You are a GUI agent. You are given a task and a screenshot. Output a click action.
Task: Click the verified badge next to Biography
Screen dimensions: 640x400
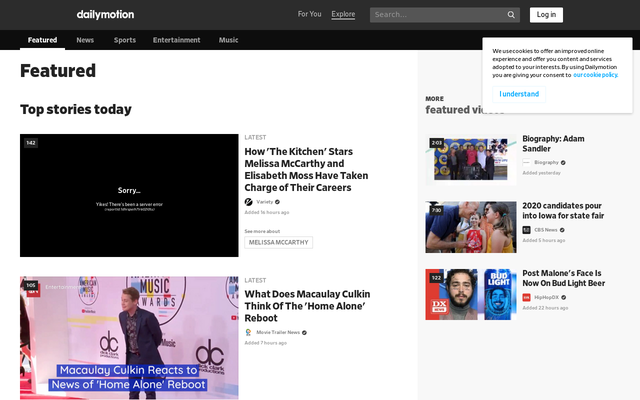coord(563,162)
